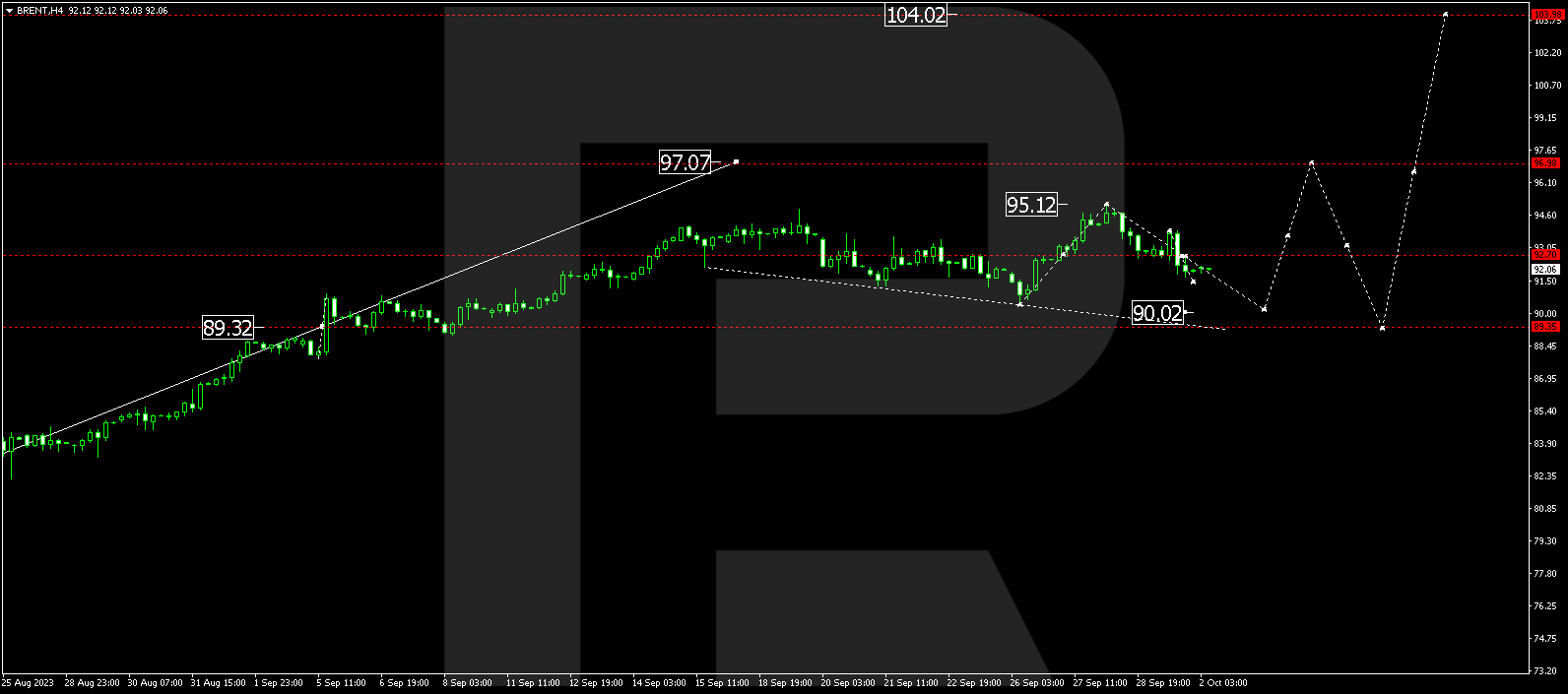Select the forecast peak marker on 96.98 line
1568x694 pixels.
click(1311, 162)
